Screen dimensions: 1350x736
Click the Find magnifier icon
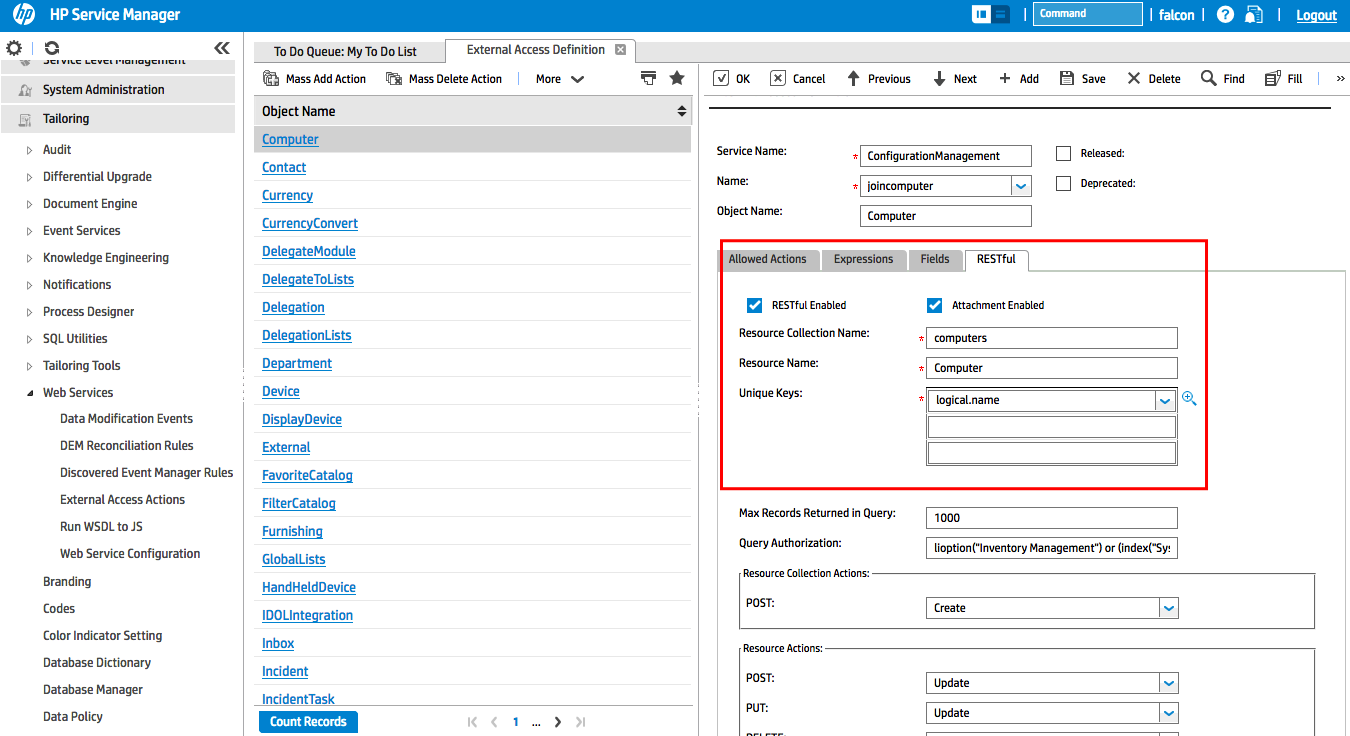click(x=1209, y=79)
